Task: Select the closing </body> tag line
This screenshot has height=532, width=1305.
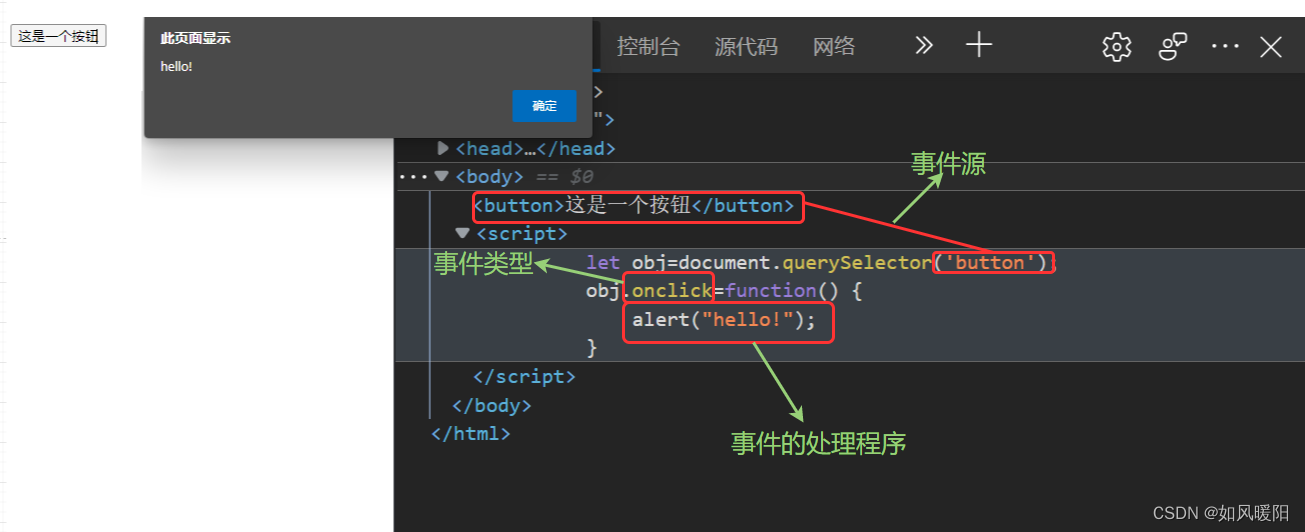Action: click(491, 405)
